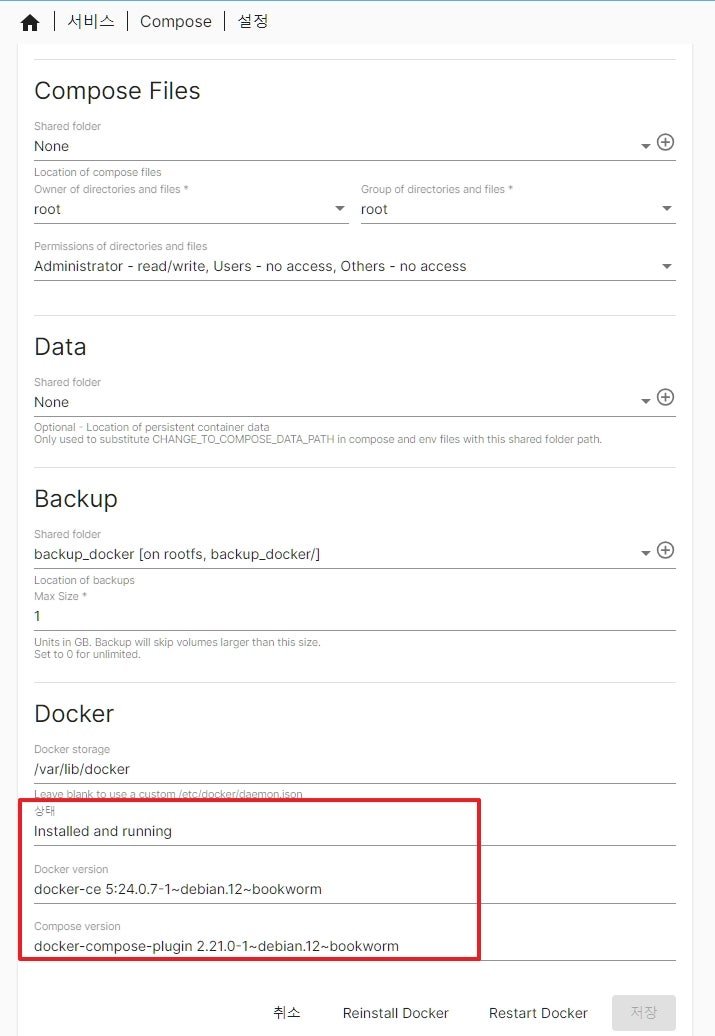Open Backup shared folder dropdown arrow
Image resolution: width=715 pixels, height=1036 pixels.
tap(646, 554)
